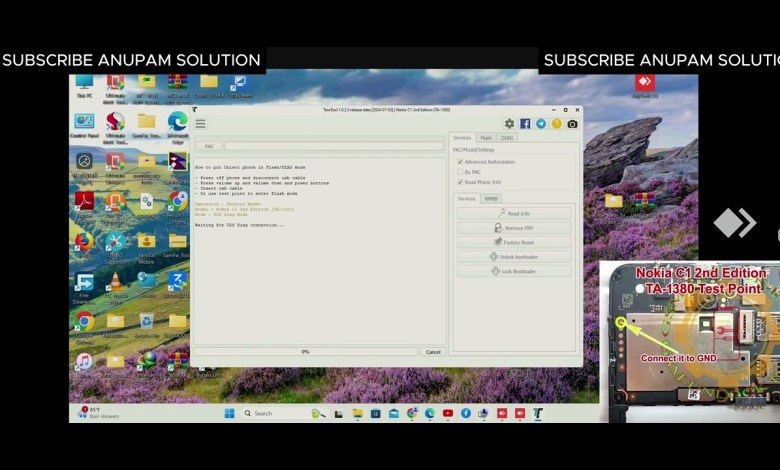Screen dimensions: 780x470
Task: Open weather widget showing Rain showers
Action: coord(99,413)
